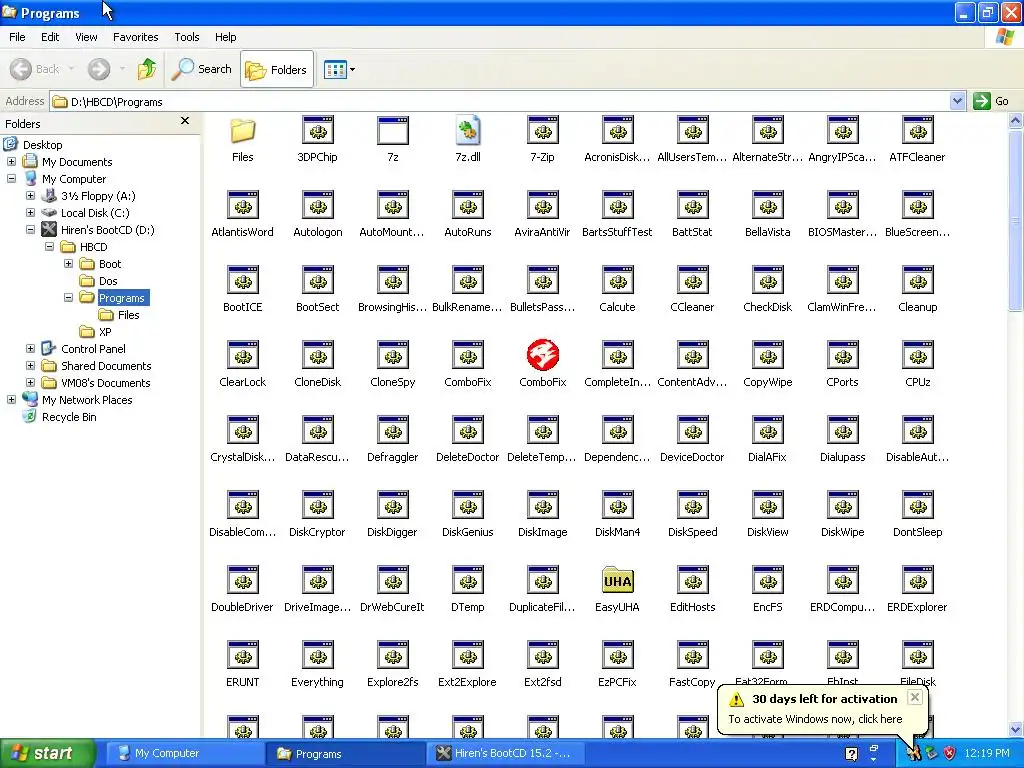Select the Dos folder in tree
This screenshot has height=768, width=1024.
[x=108, y=281]
